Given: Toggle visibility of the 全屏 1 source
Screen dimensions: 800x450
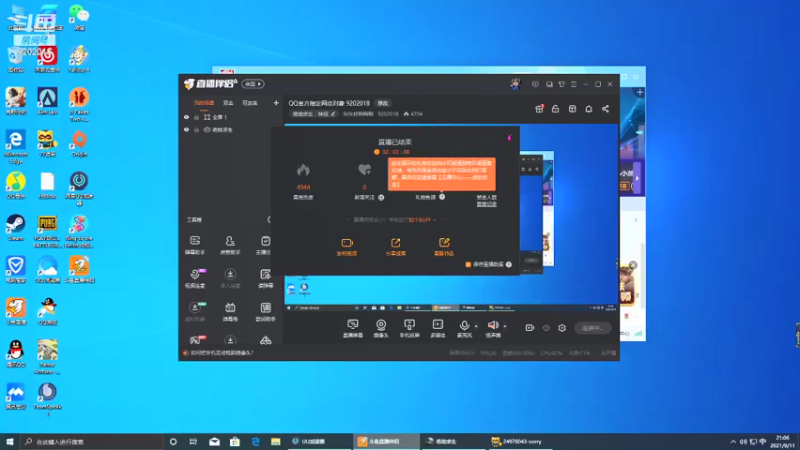Looking at the screenshot, I should 186,117.
